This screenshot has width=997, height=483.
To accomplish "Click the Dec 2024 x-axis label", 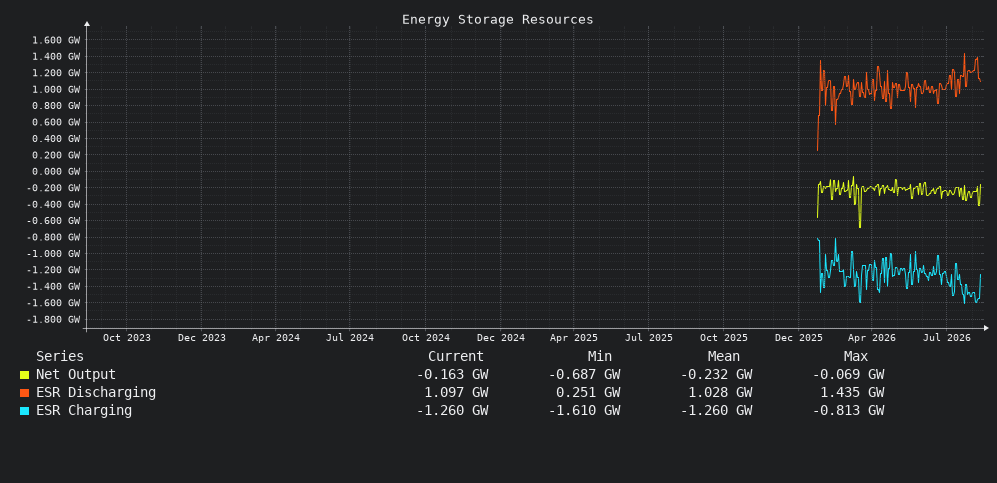I will tap(500, 338).
